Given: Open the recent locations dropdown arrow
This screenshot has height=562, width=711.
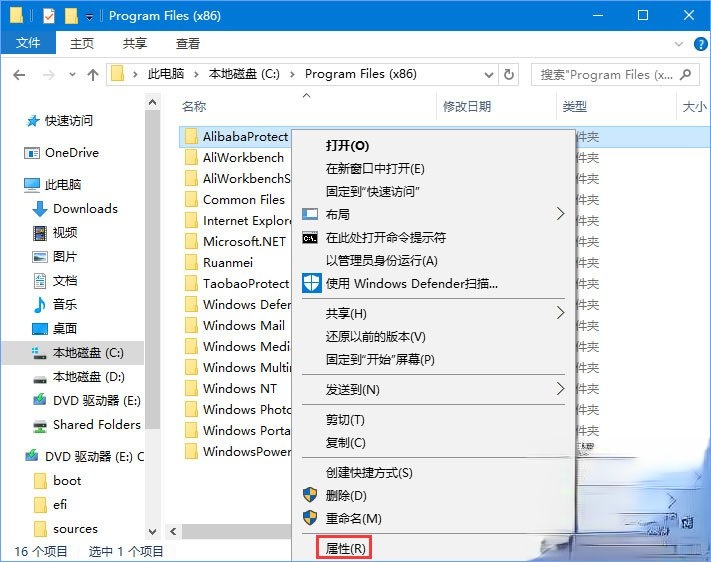Looking at the screenshot, I should click(72, 74).
